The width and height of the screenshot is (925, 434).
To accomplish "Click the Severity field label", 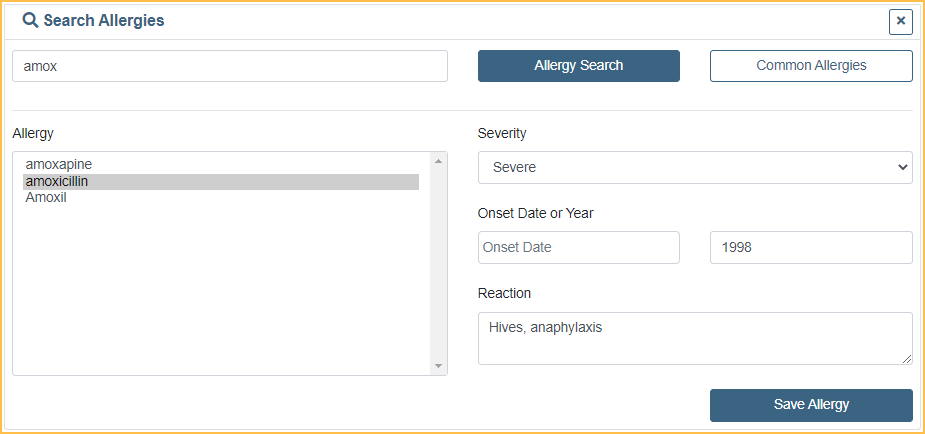I will 502,133.
